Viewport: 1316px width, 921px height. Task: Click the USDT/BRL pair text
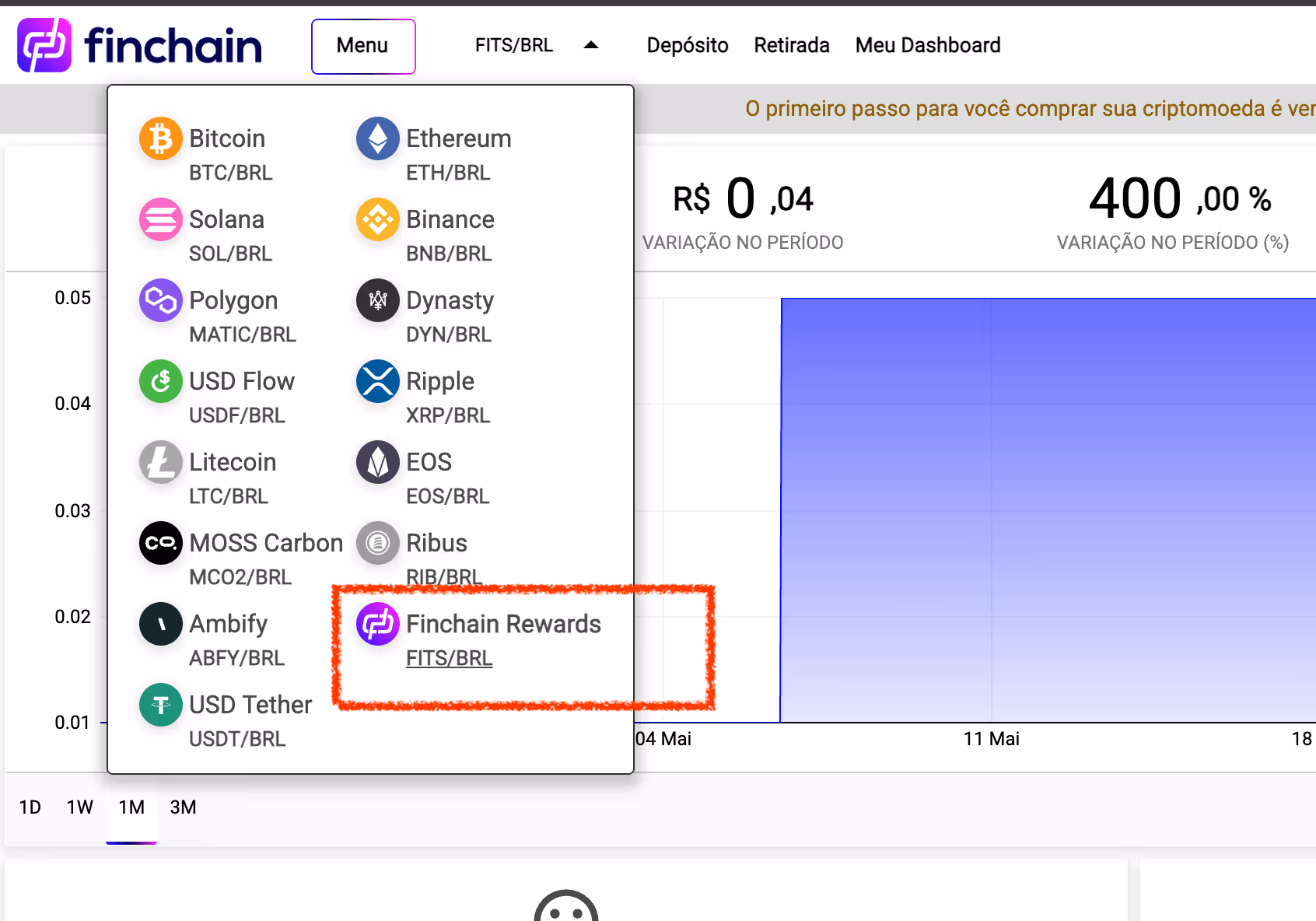(x=237, y=739)
